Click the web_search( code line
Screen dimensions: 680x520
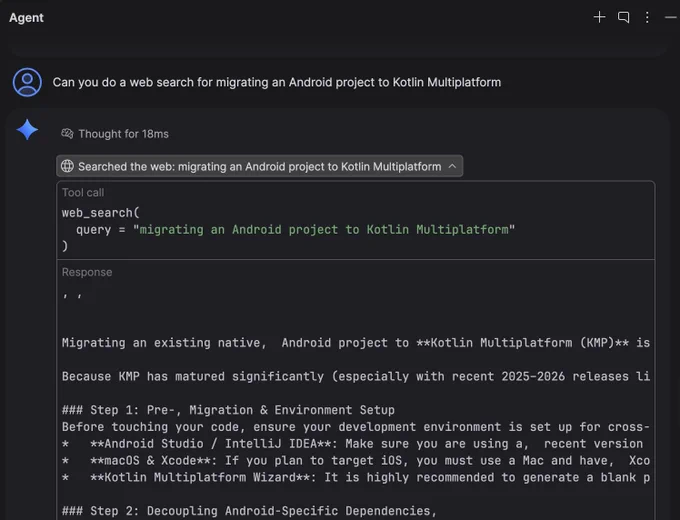click(101, 213)
